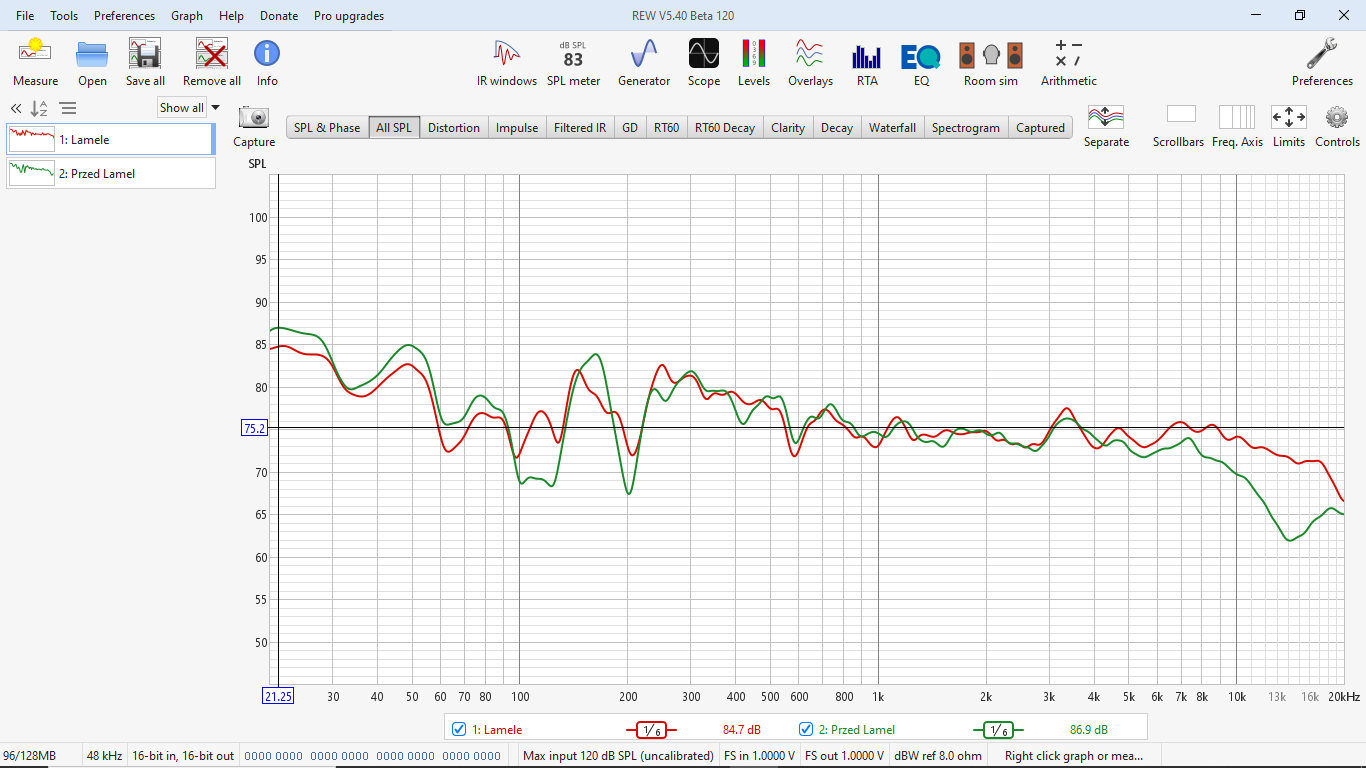Image resolution: width=1366 pixels, height=768 pixels.
Task: Launch the signal Generator
Action: (x=644, y=62)
